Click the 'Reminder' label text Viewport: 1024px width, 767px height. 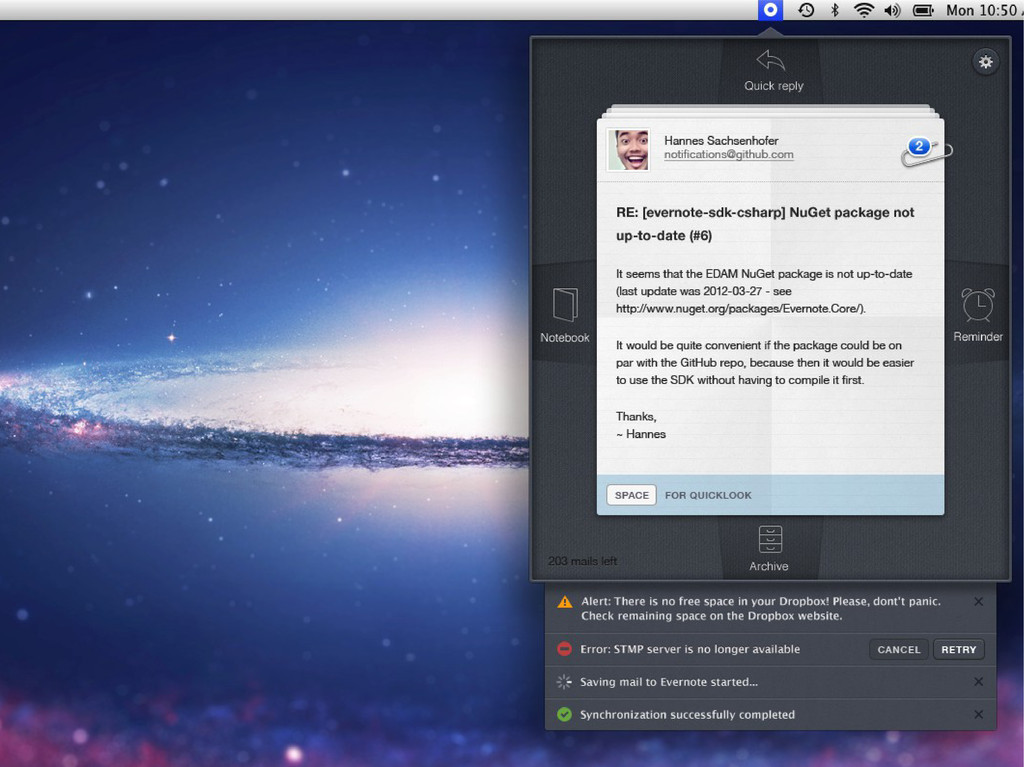coord(978,337)
